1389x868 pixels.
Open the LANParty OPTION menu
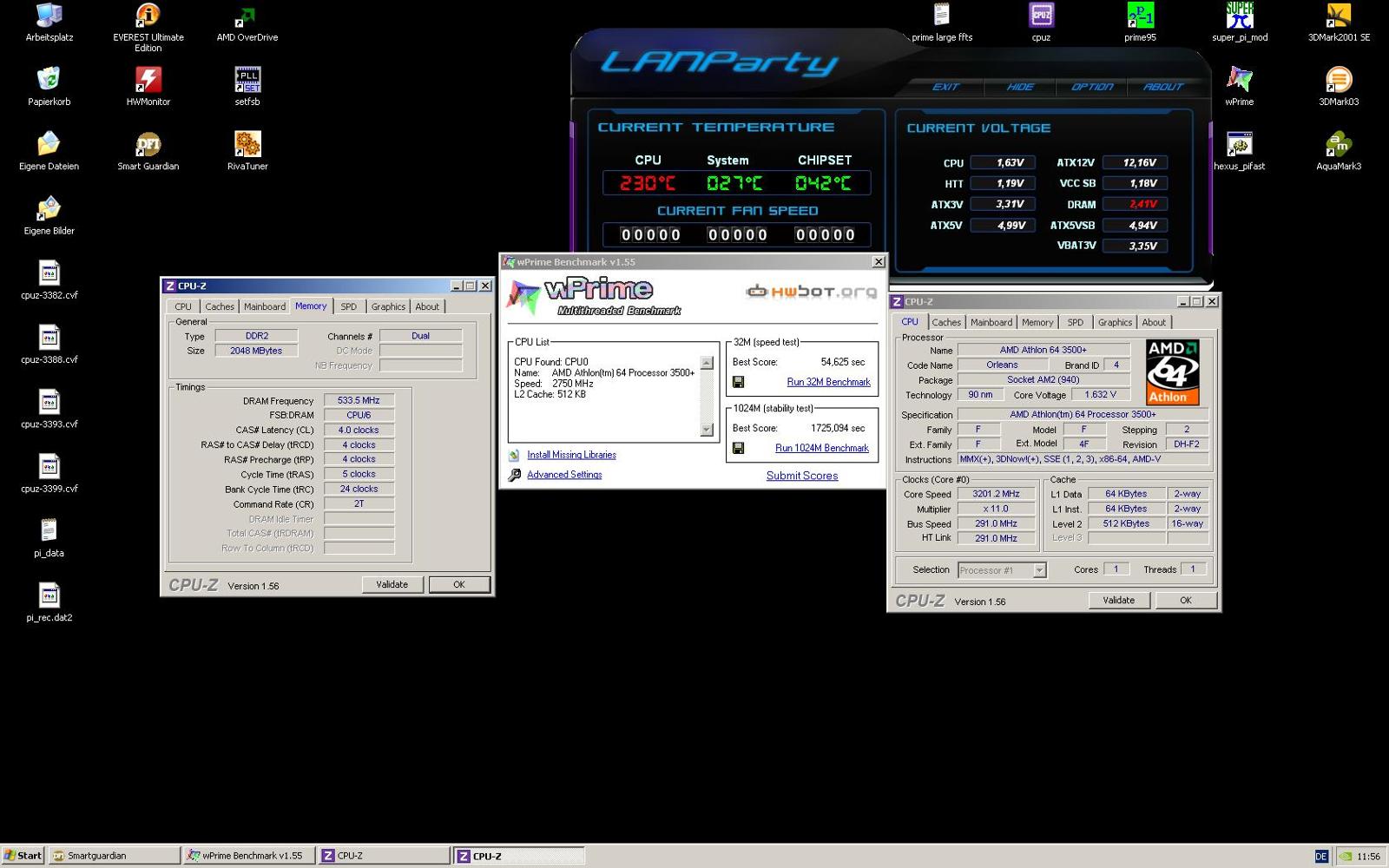(x=1092, y=87)
